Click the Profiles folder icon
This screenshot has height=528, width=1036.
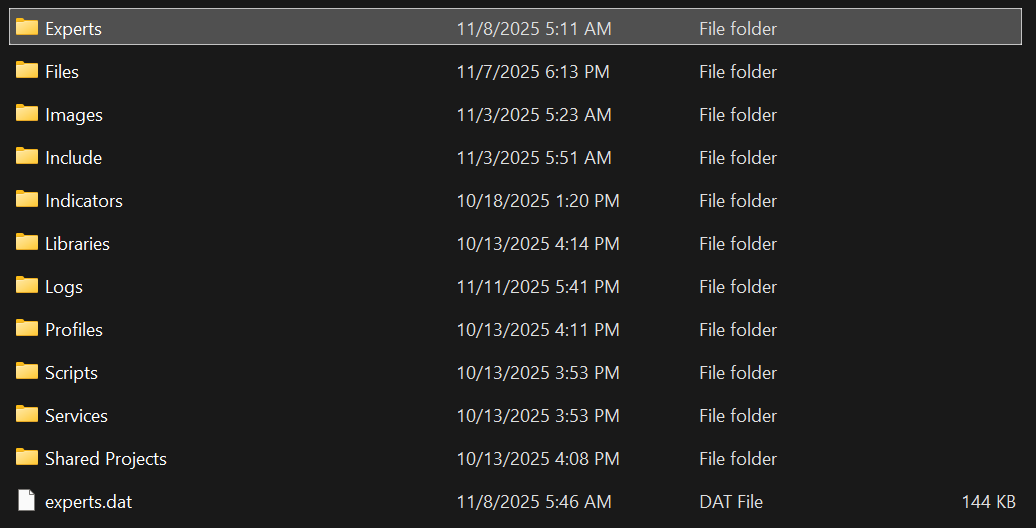(27, 329)
